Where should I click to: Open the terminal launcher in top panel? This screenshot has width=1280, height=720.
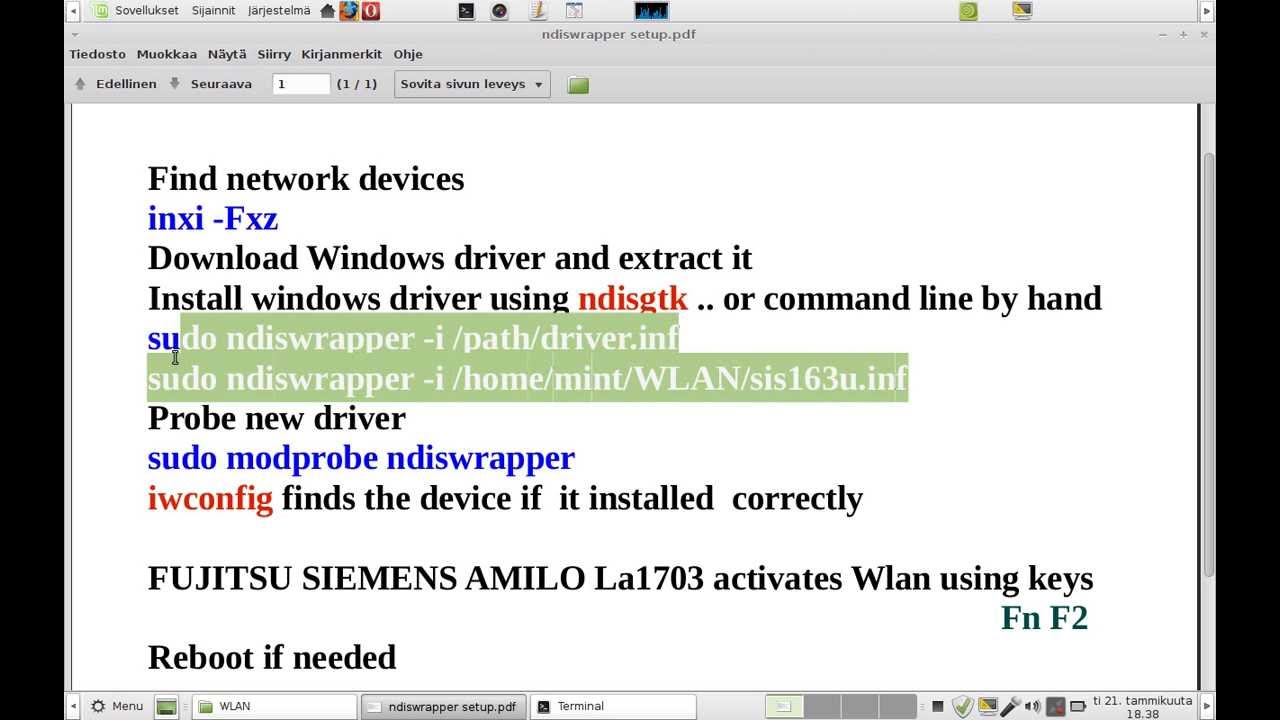tap(466, 11)
